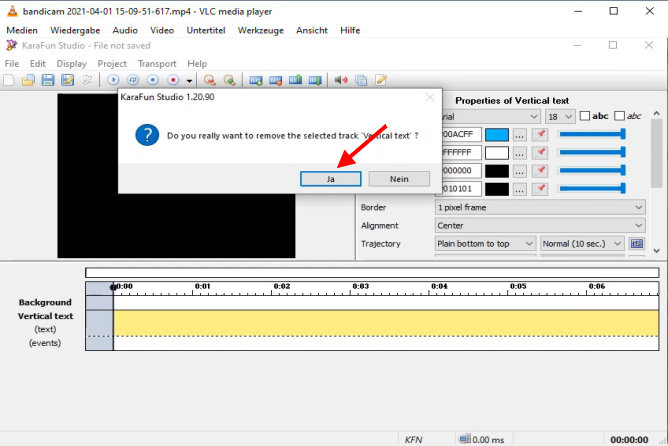
Task: Expand the Trajectory 'Plain bottom to top' dropdown
Action: 485,243
